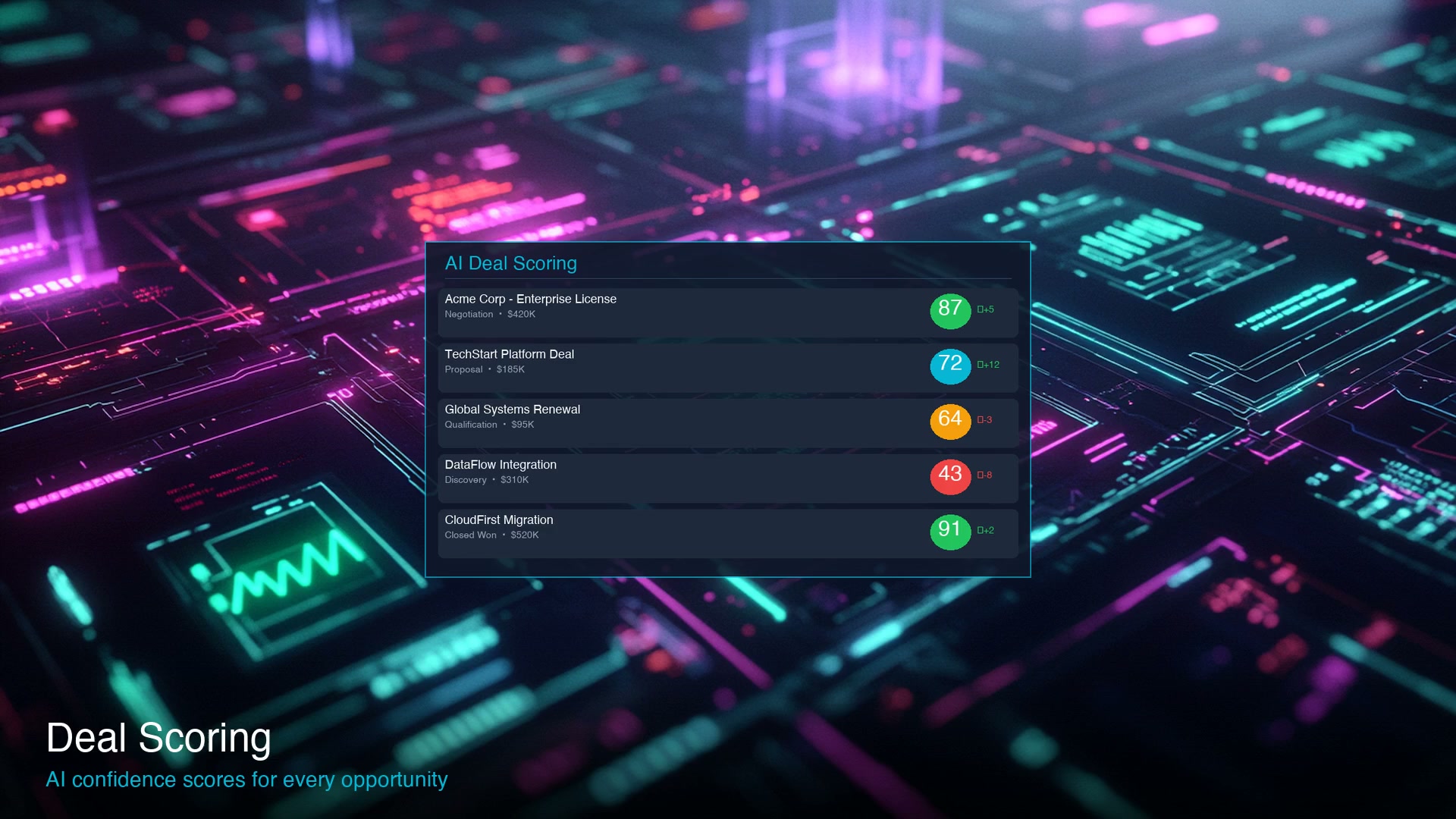Click the green 91 score badge
Image resolution: width=1456 pixels, height=819 pixels.
coord(950,532)
